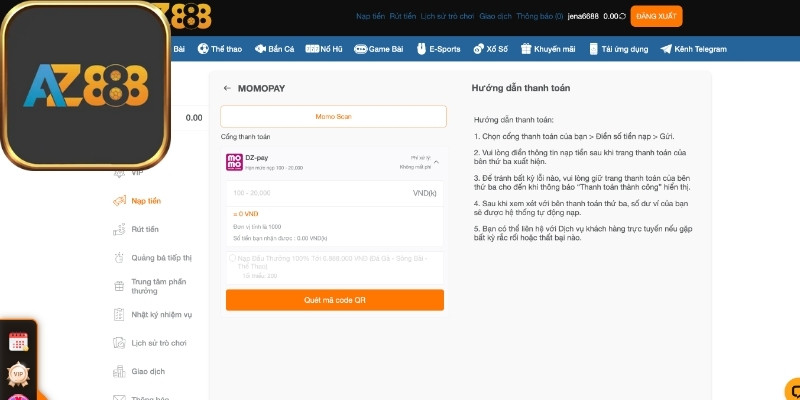Open the E-Sports menu
Viewport: 800px width, 400px height.
point(438,49)
